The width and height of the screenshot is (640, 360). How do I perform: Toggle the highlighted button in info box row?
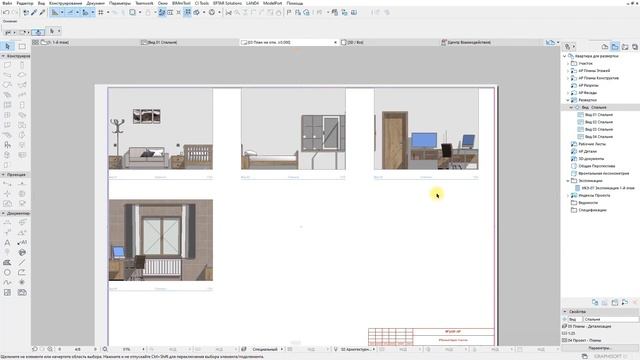[38, 31]
